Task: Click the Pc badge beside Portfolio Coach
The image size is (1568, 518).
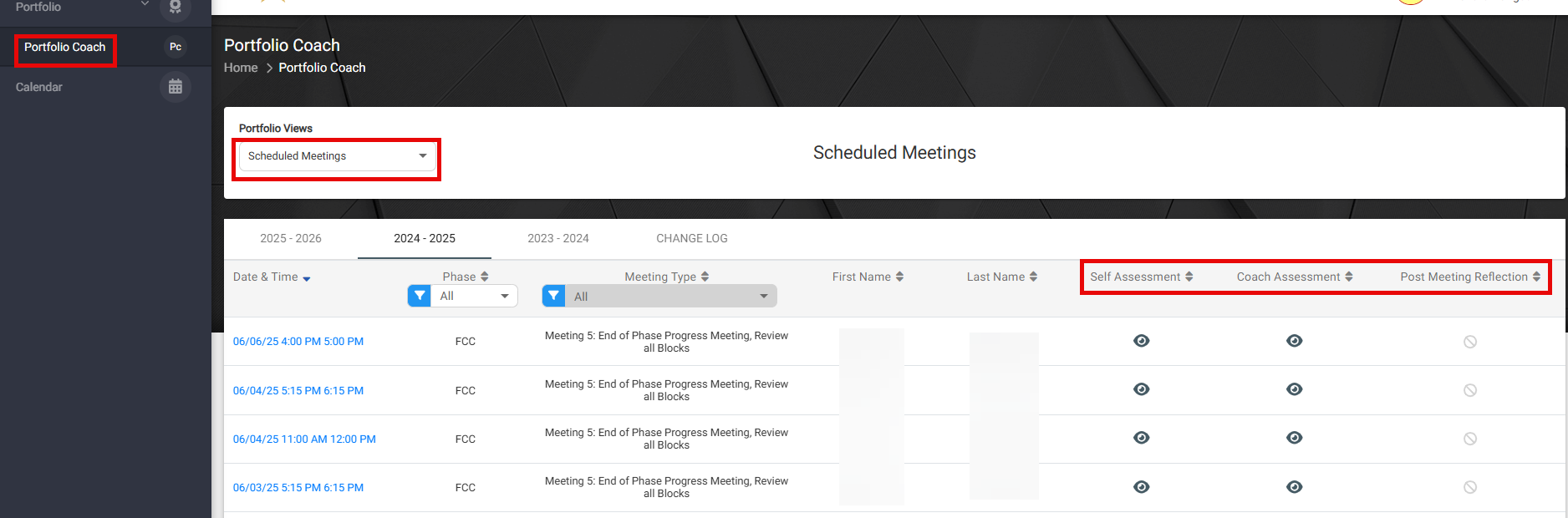Action: pos(176,47)
